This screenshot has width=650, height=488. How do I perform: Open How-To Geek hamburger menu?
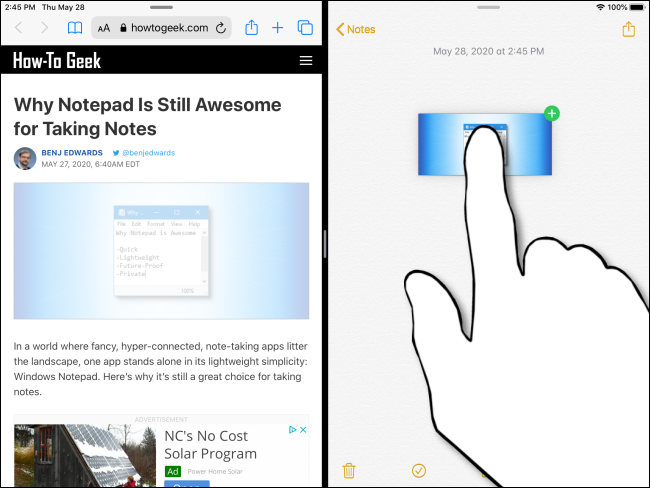click(306, 61)
